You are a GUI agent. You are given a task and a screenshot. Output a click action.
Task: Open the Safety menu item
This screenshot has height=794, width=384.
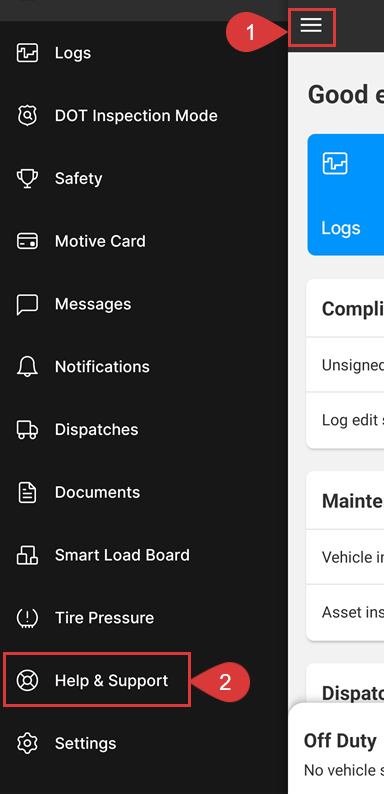(x=79, y=178)
